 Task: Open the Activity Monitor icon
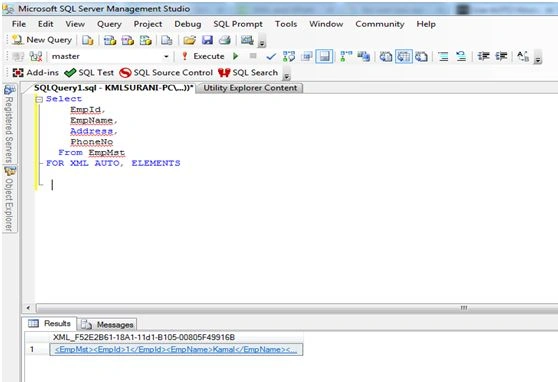coord(247,40)
